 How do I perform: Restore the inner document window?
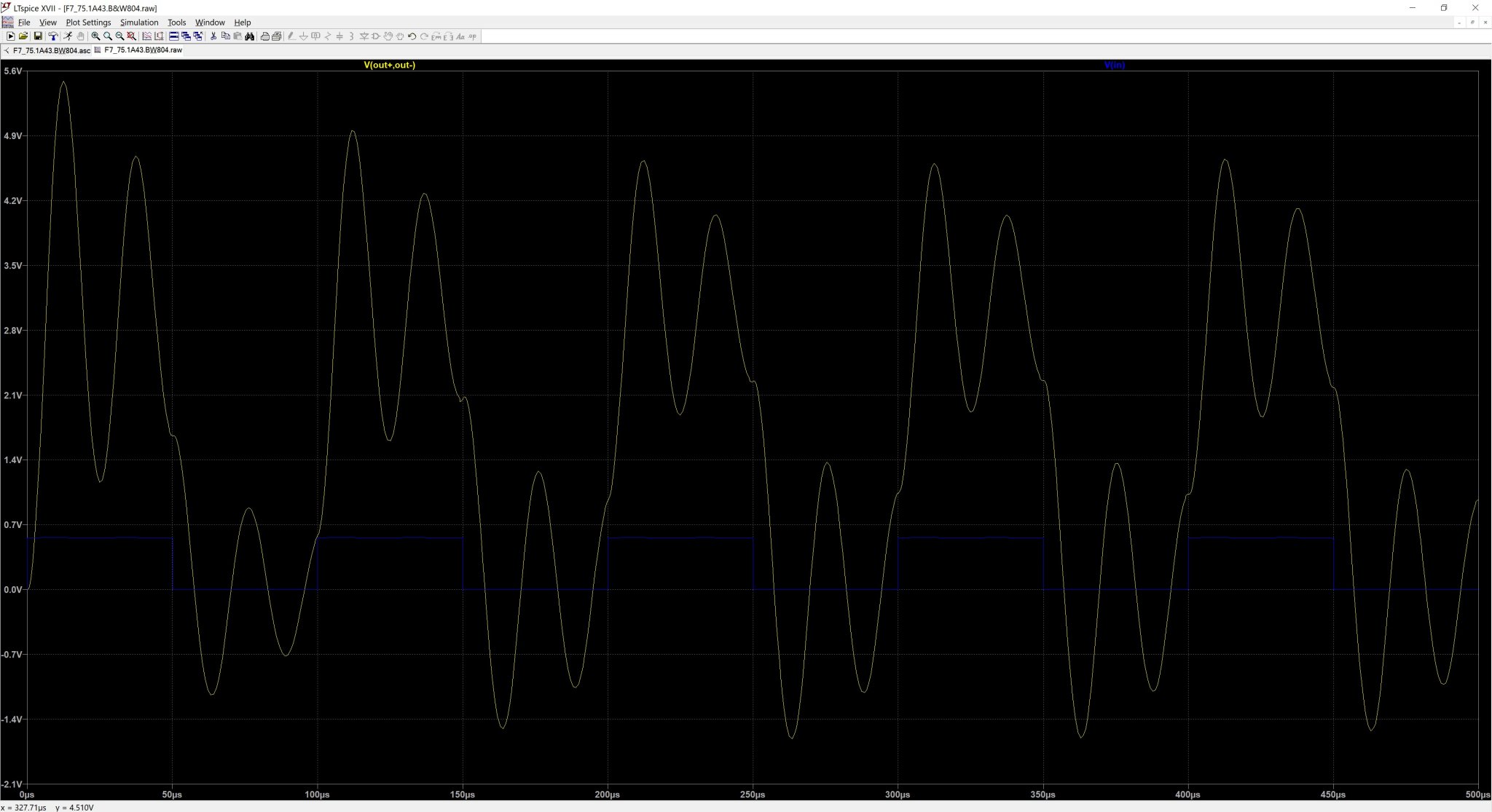pyautogui.click(x=1472, y=23)
